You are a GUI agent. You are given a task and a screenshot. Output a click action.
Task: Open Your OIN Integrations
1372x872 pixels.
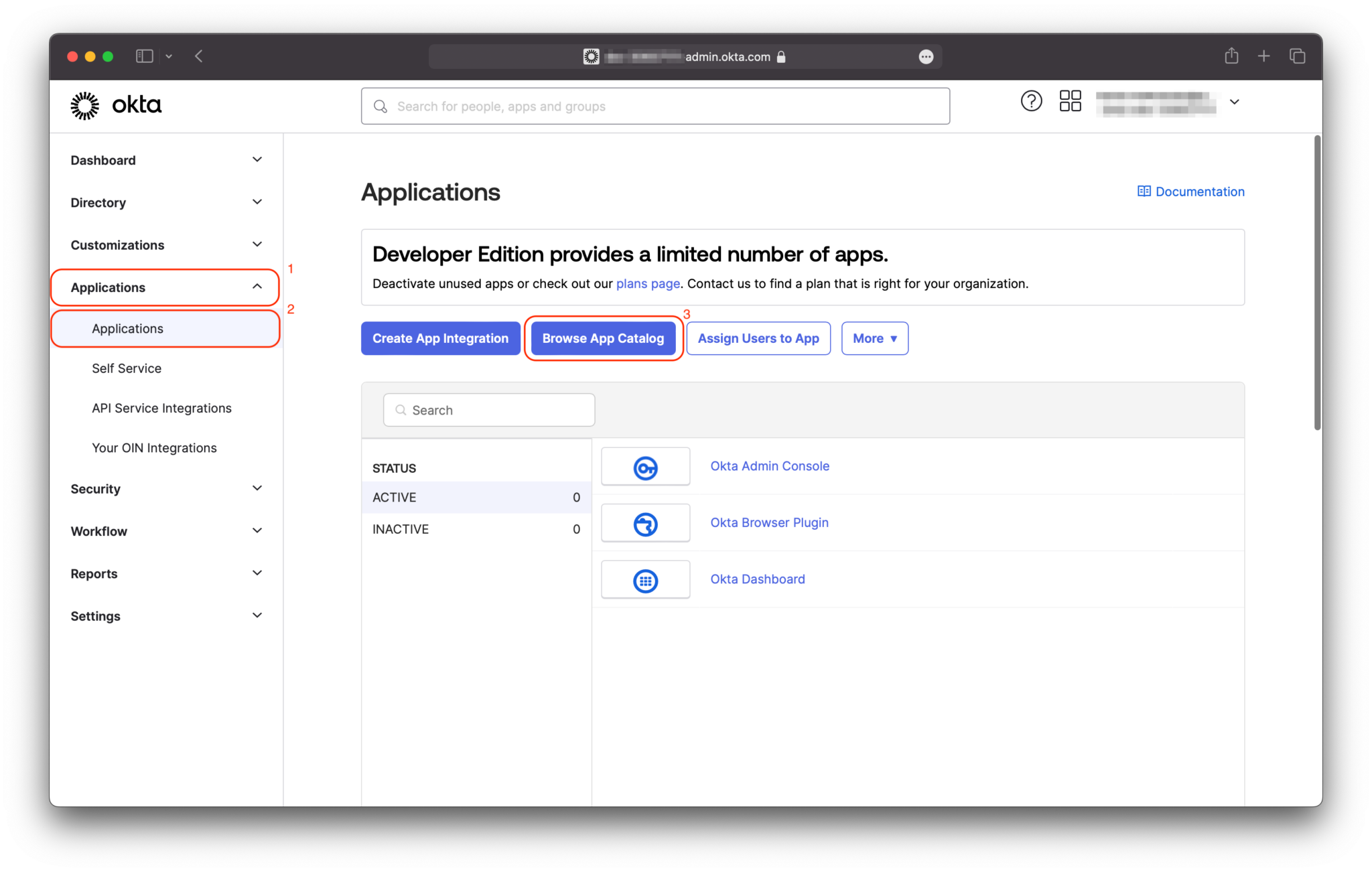pos(153,447)
